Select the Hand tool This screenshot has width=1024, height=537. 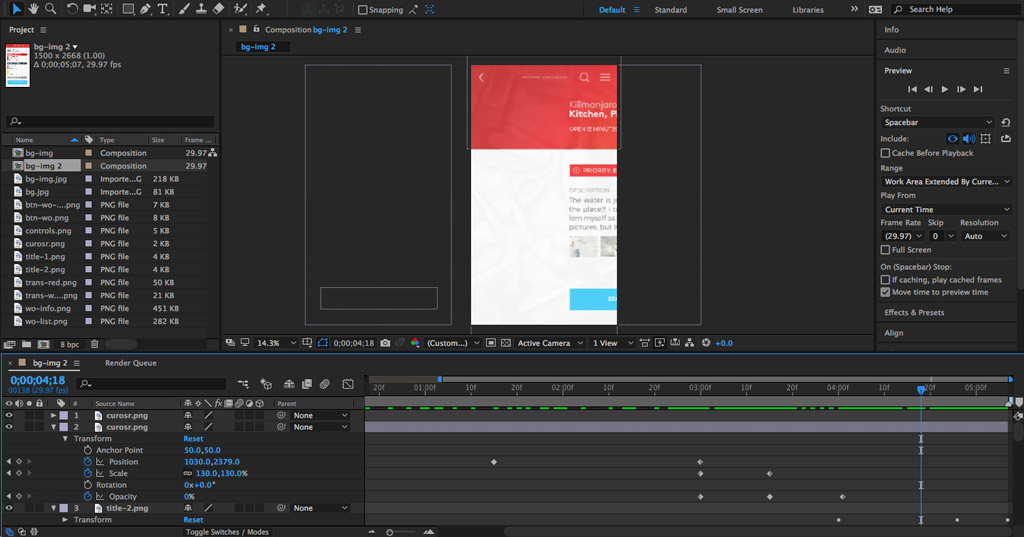pyautogui.click(x=33, y=8)
